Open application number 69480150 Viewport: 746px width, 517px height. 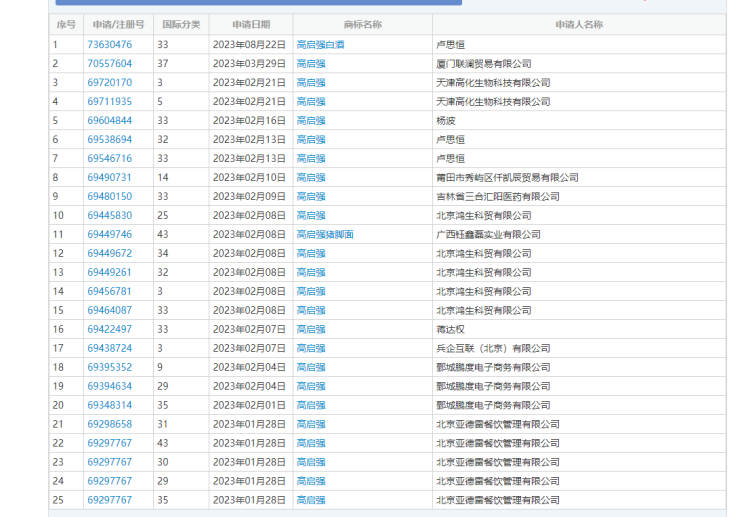(x=109, y=196)
